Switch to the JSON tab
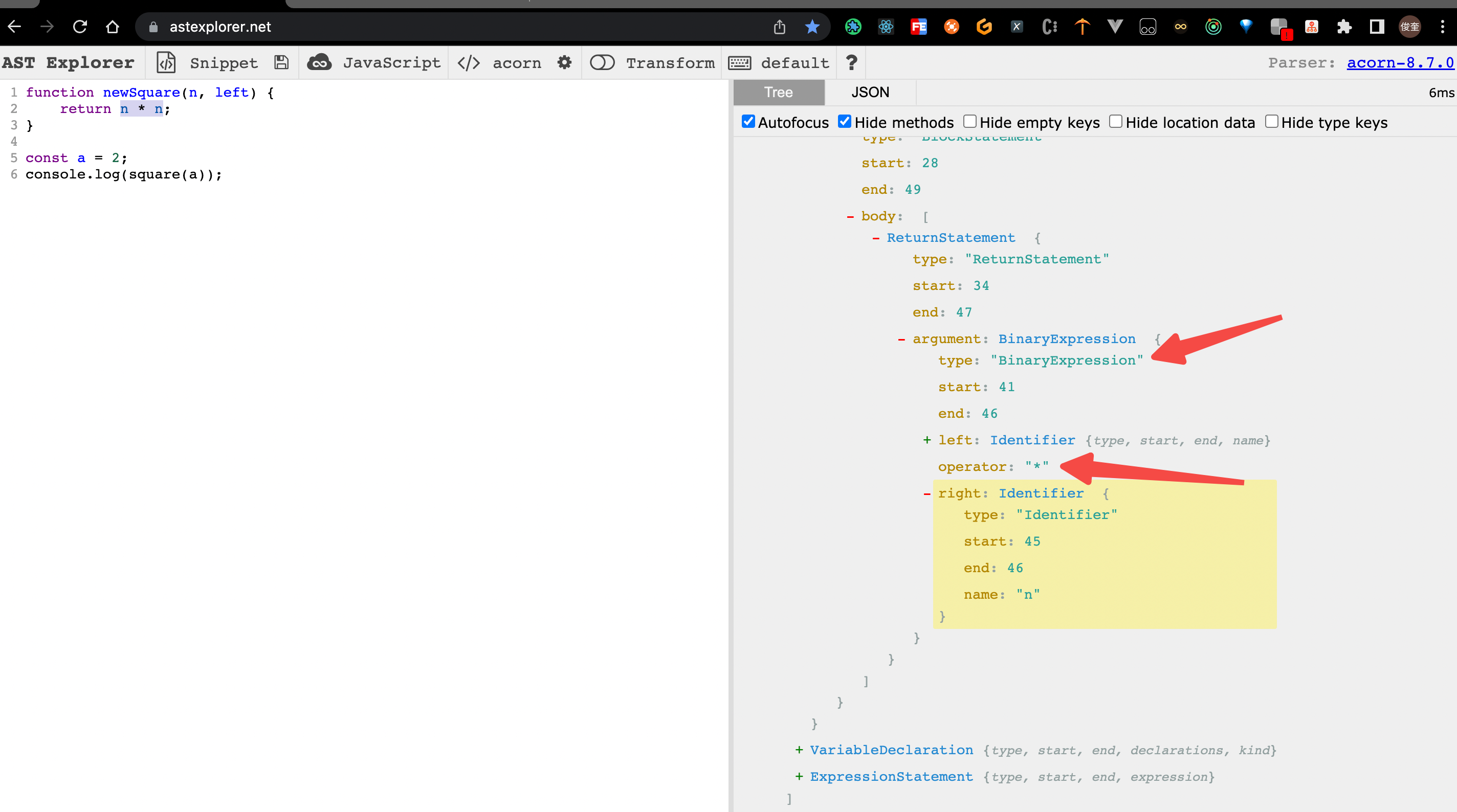1457x812 pixels. [870, 92]
